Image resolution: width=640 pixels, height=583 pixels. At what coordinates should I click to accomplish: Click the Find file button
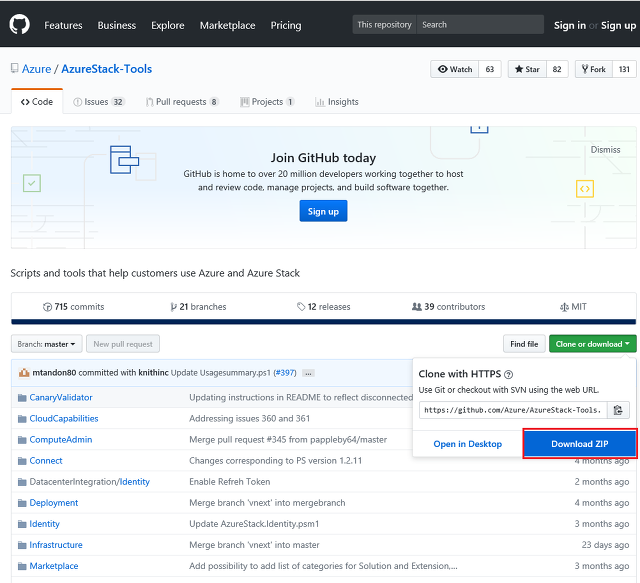point(524,344)
